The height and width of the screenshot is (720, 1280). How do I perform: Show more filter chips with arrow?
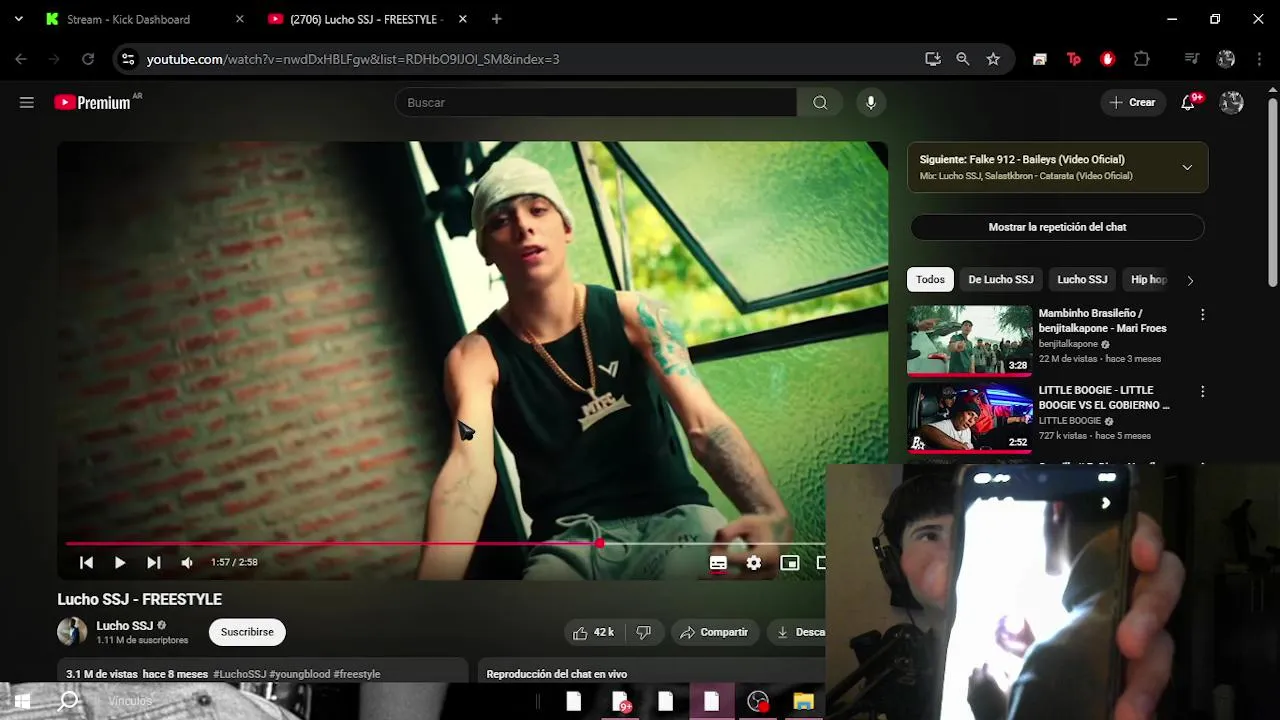[x=1190, y=280]
